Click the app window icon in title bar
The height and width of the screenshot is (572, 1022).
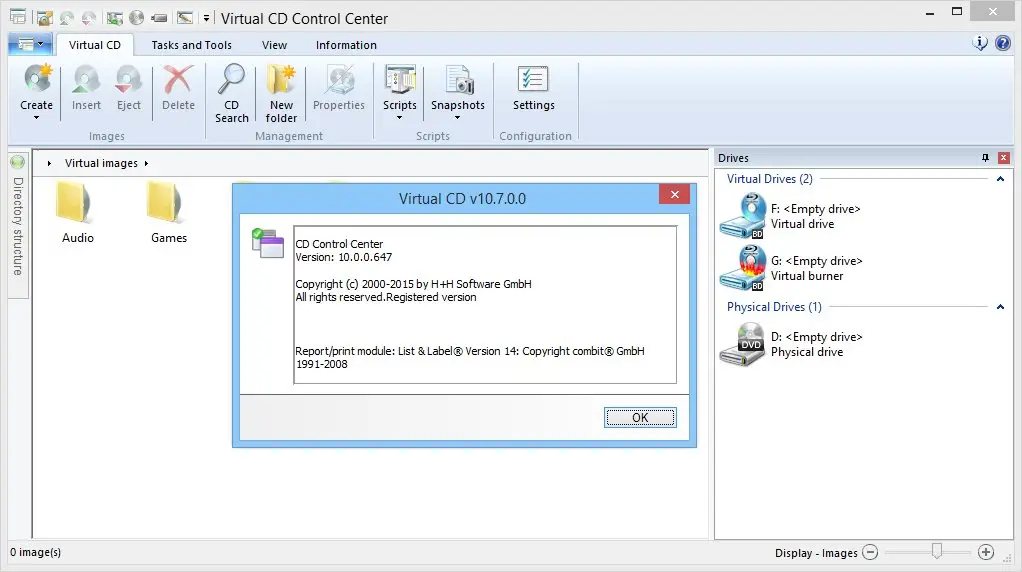[18, 18]
